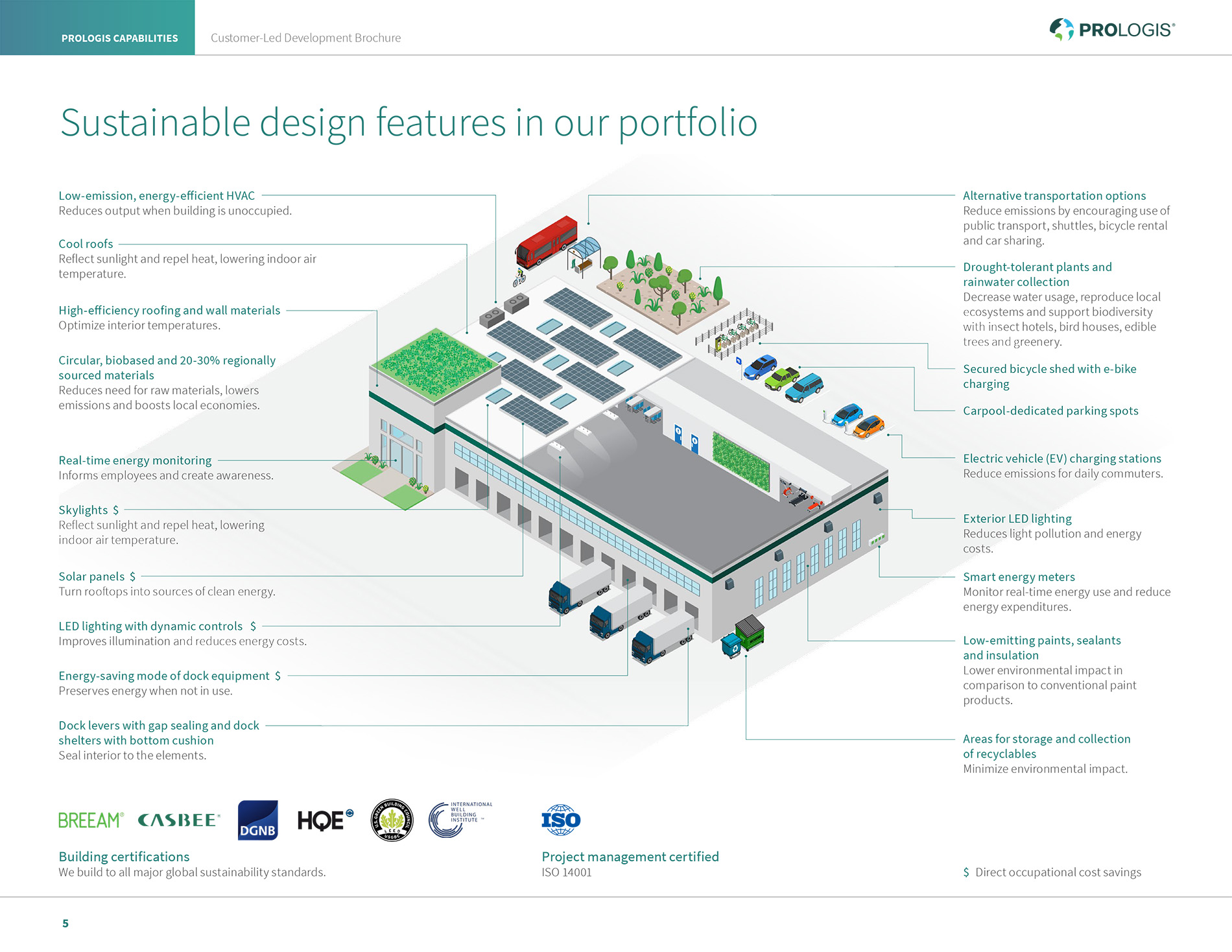Click the Direct occupational cost savings legend
The image size is (1232, 952).
click(x=1058, y=872)
